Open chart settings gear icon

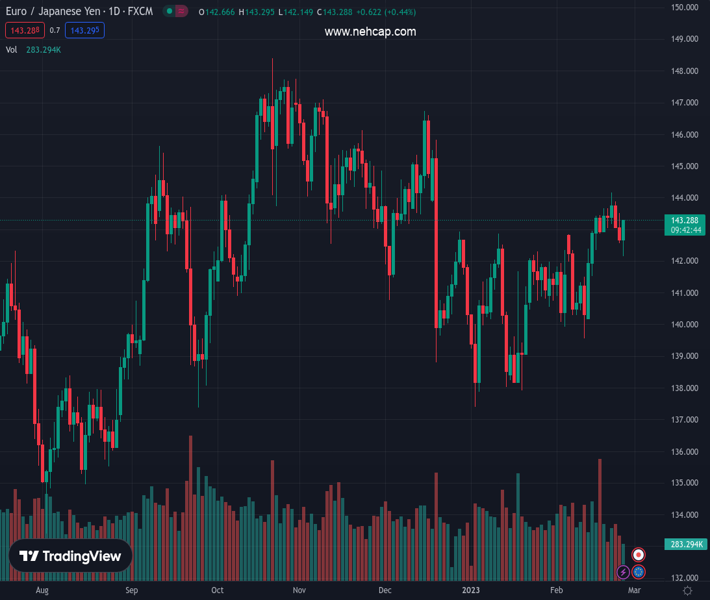[x=687, y=591]
